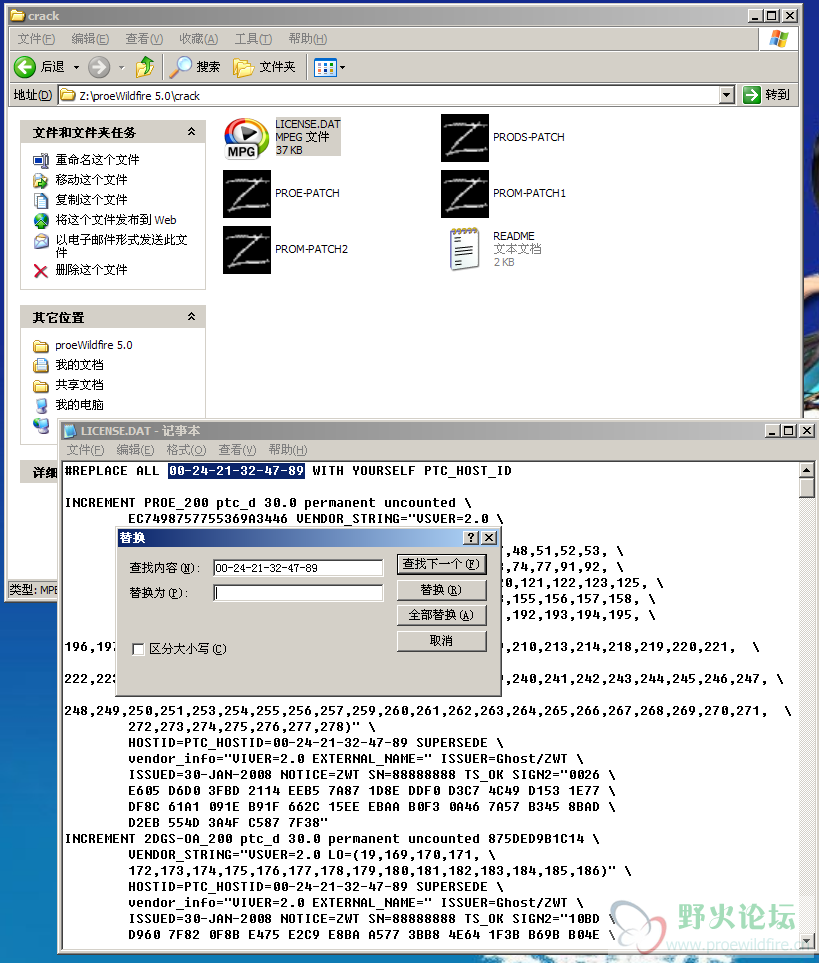
Task: Click the proeWildfire 5.0 link in Other Places
Action: [x=94, y=346]
